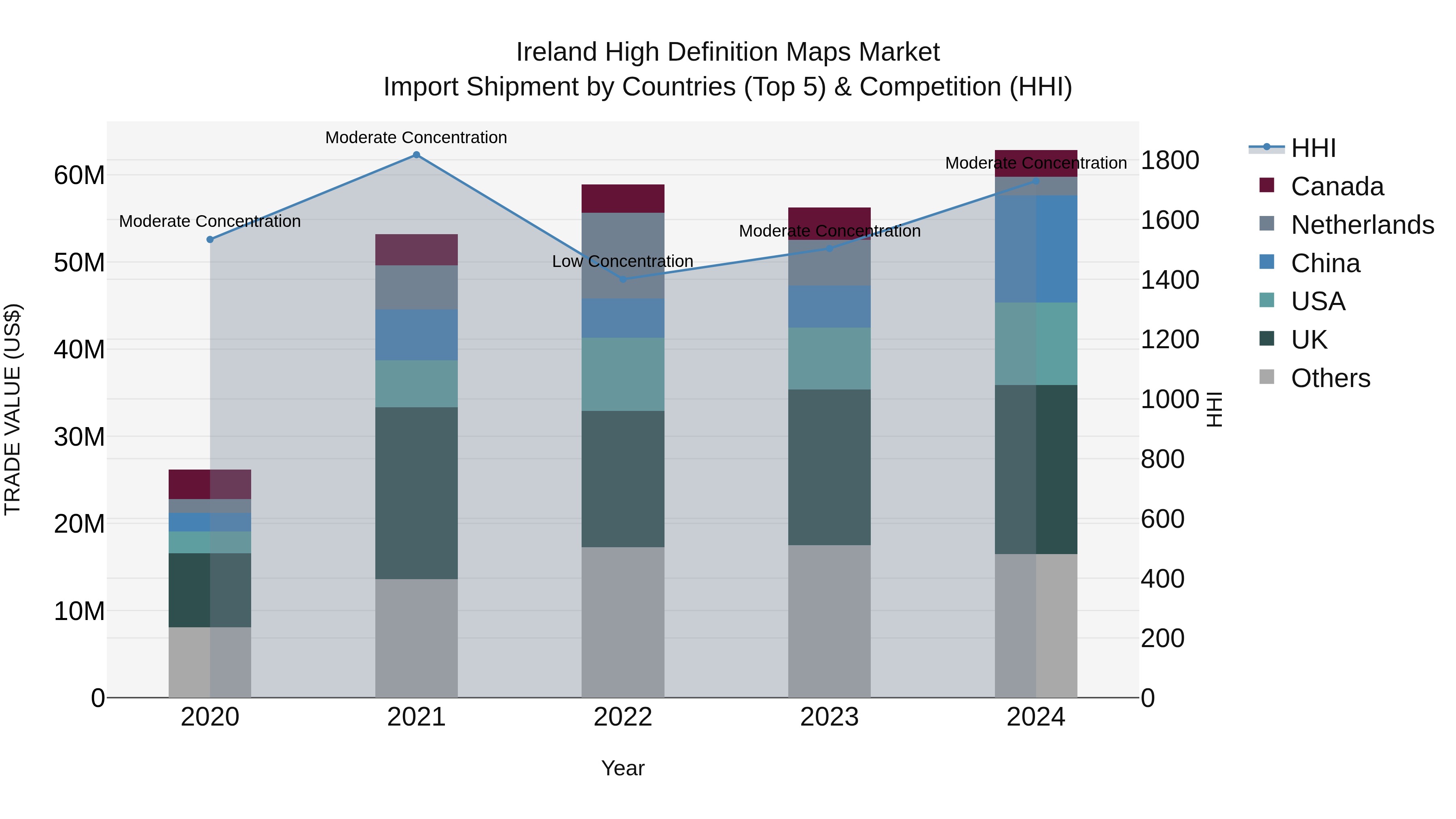Click the 200 HHI axis tick label

1163,638
